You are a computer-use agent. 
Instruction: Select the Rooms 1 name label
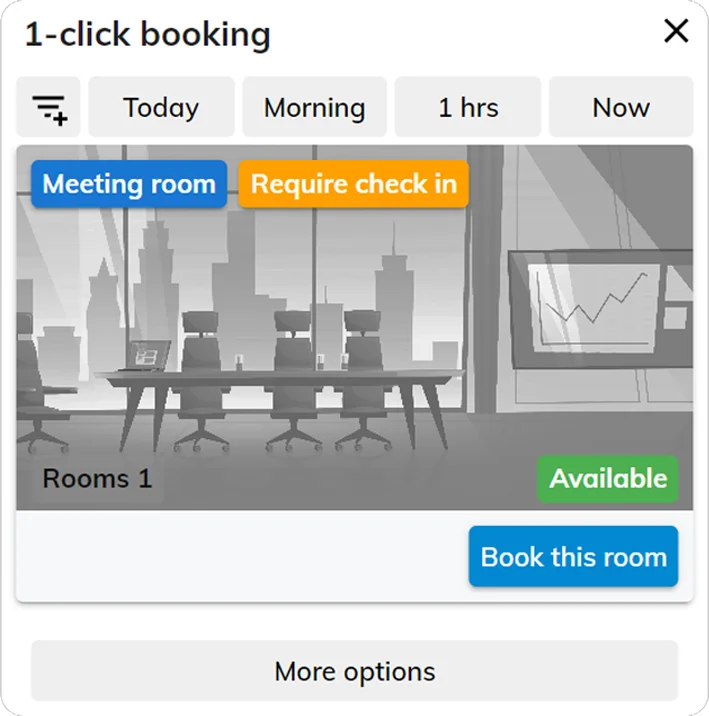[x=97, y=479]
